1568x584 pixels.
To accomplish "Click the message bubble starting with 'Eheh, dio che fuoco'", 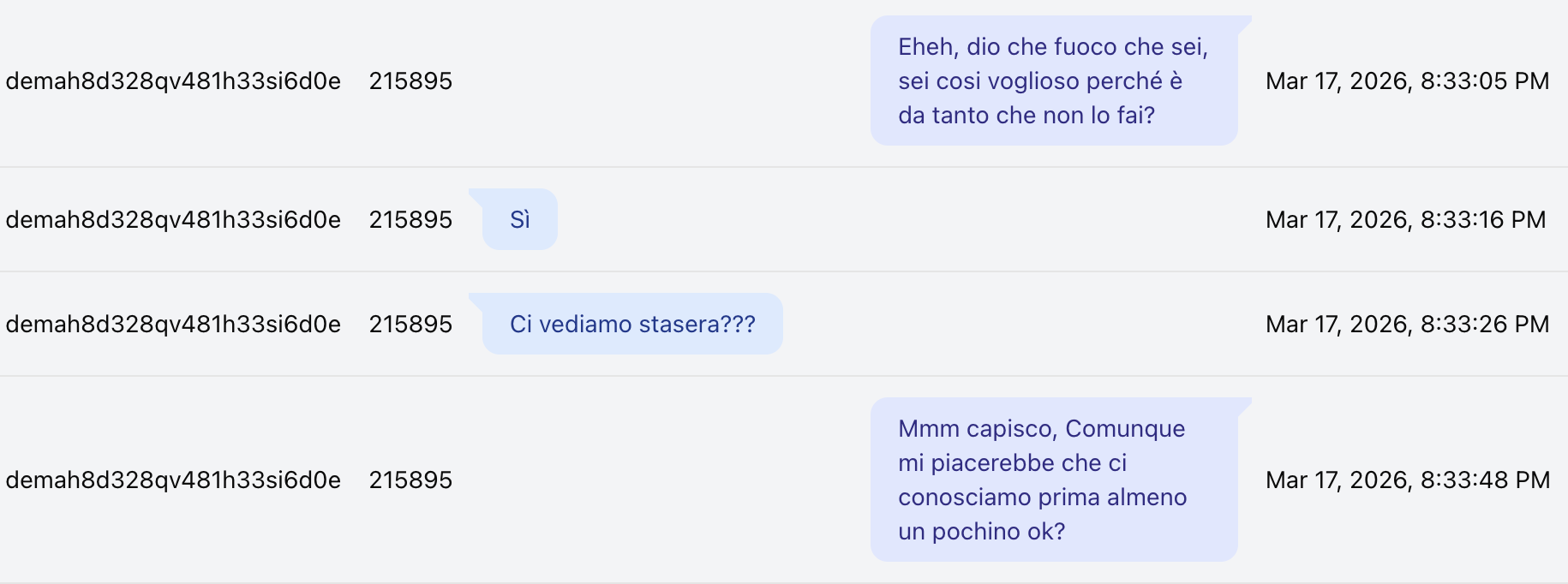I will [1053, 80].
